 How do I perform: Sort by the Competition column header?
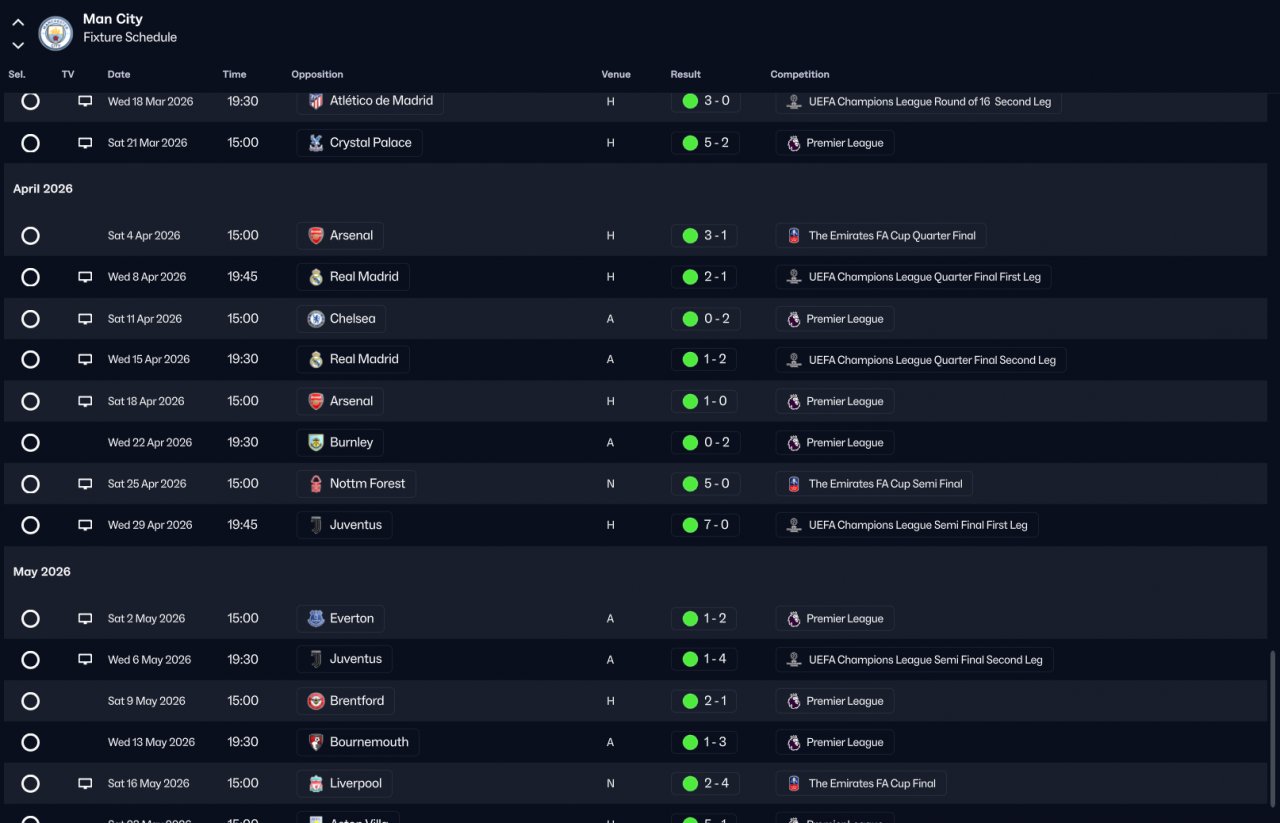coord(800,74)
